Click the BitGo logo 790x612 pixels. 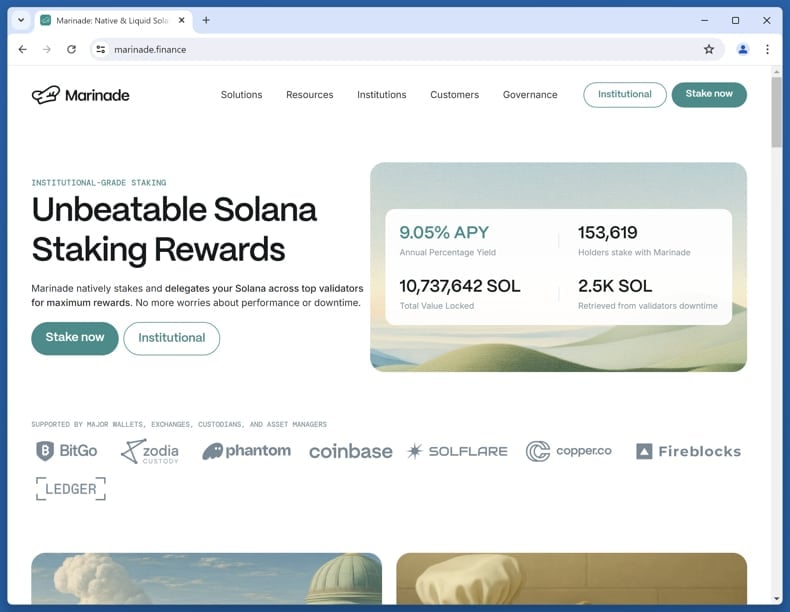[67, 451]
